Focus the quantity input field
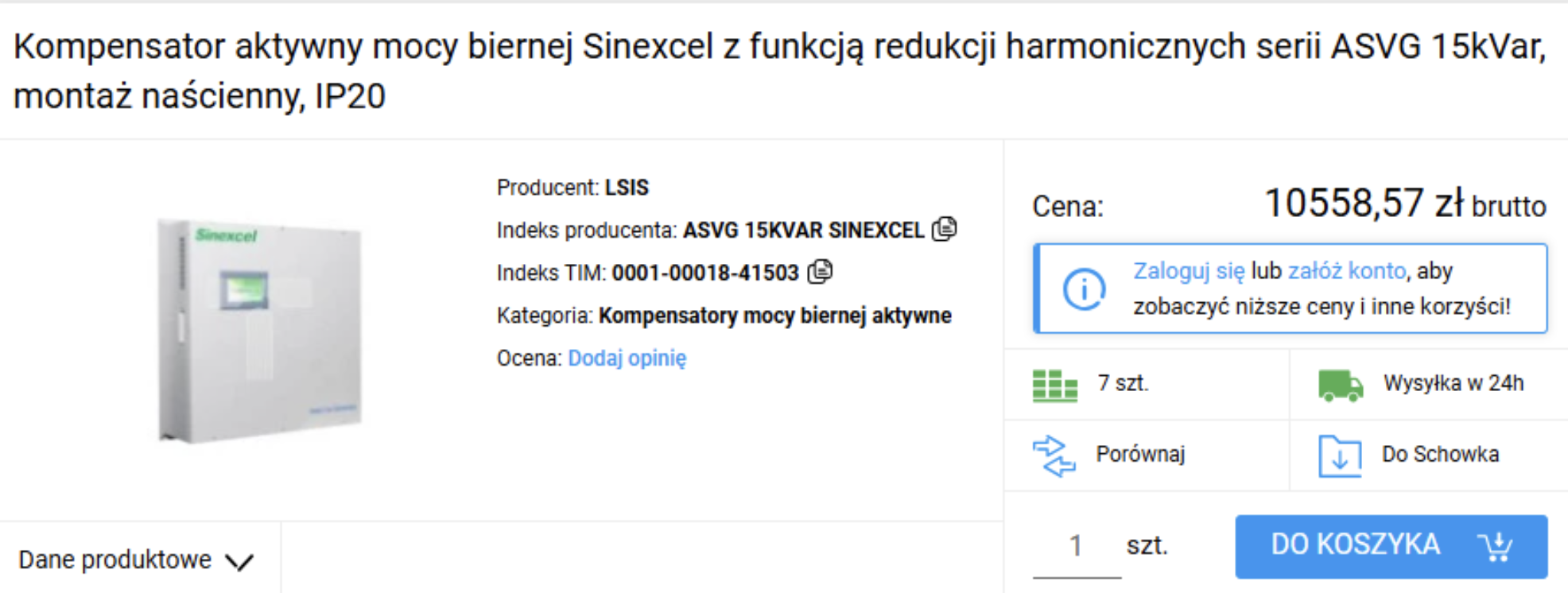Viewport: 1568px width, 593px height. pos(1076,546)
